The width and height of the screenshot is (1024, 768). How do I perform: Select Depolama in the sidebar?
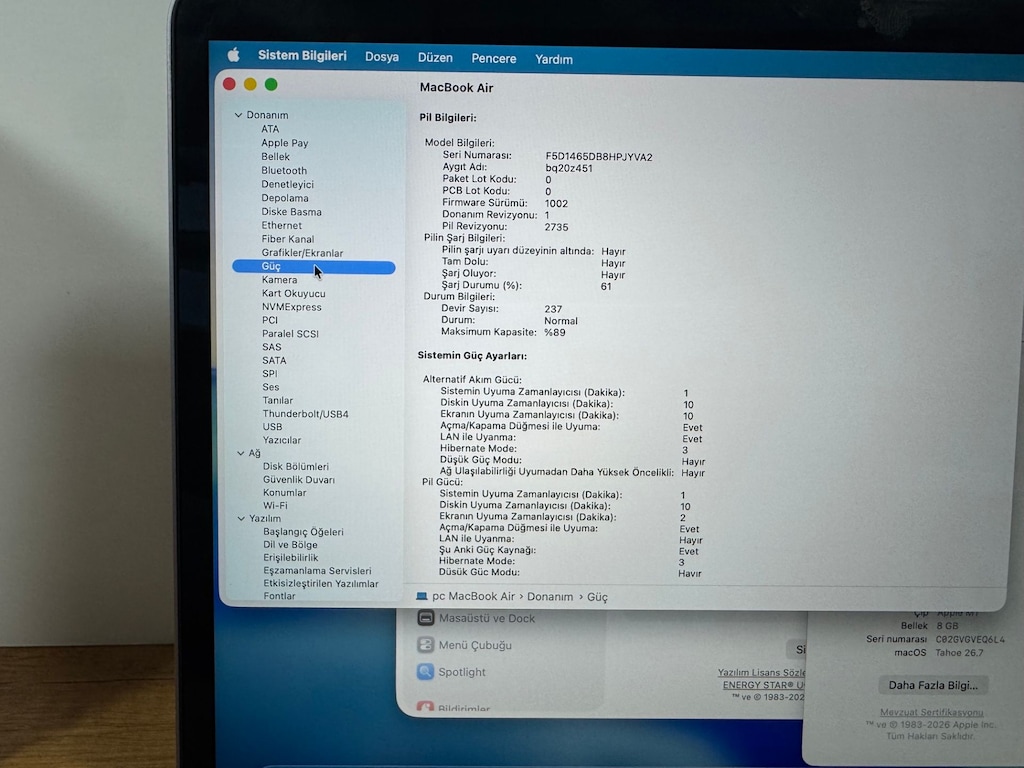(285, 198)
